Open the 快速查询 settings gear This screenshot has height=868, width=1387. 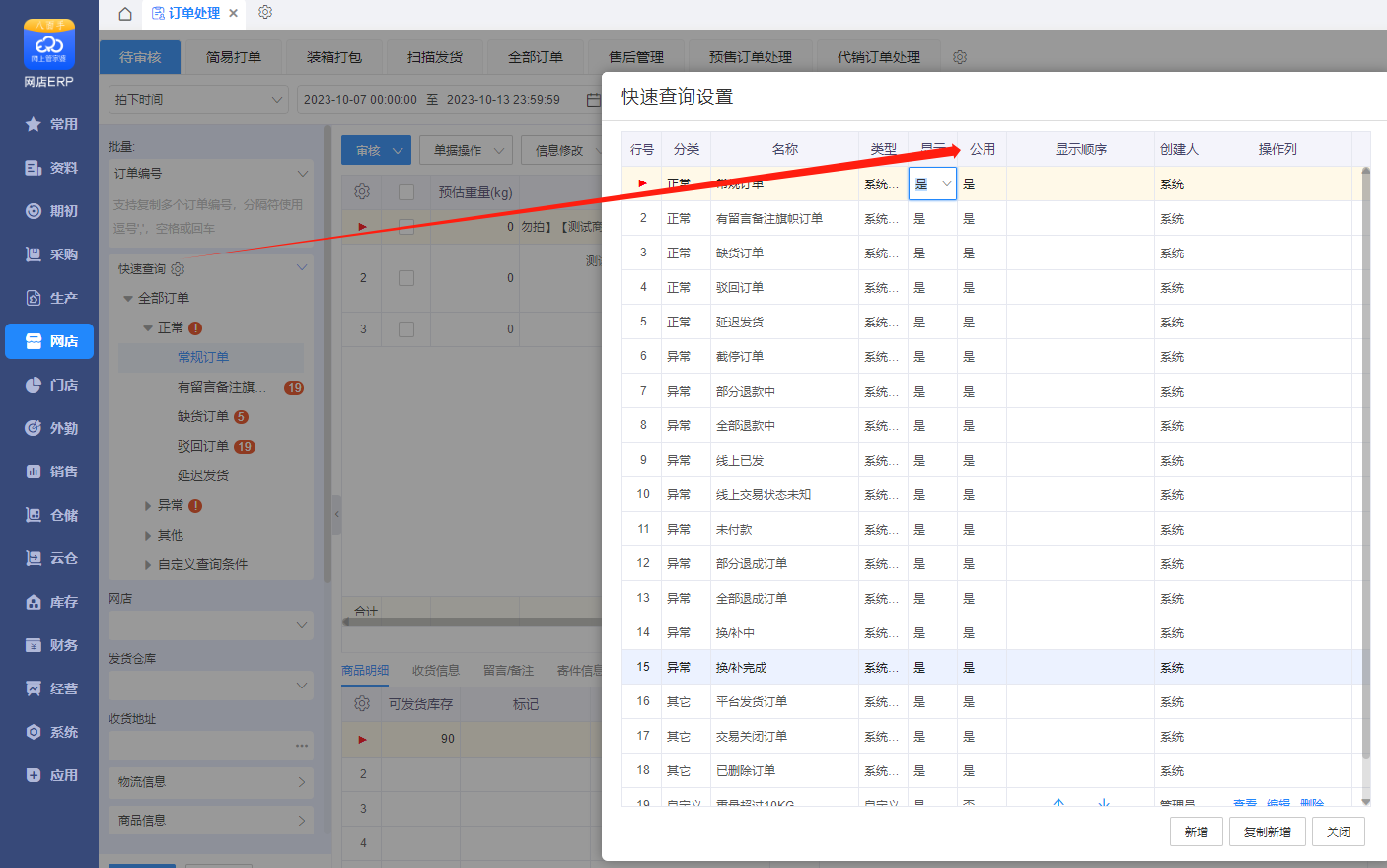pos(178,269)
